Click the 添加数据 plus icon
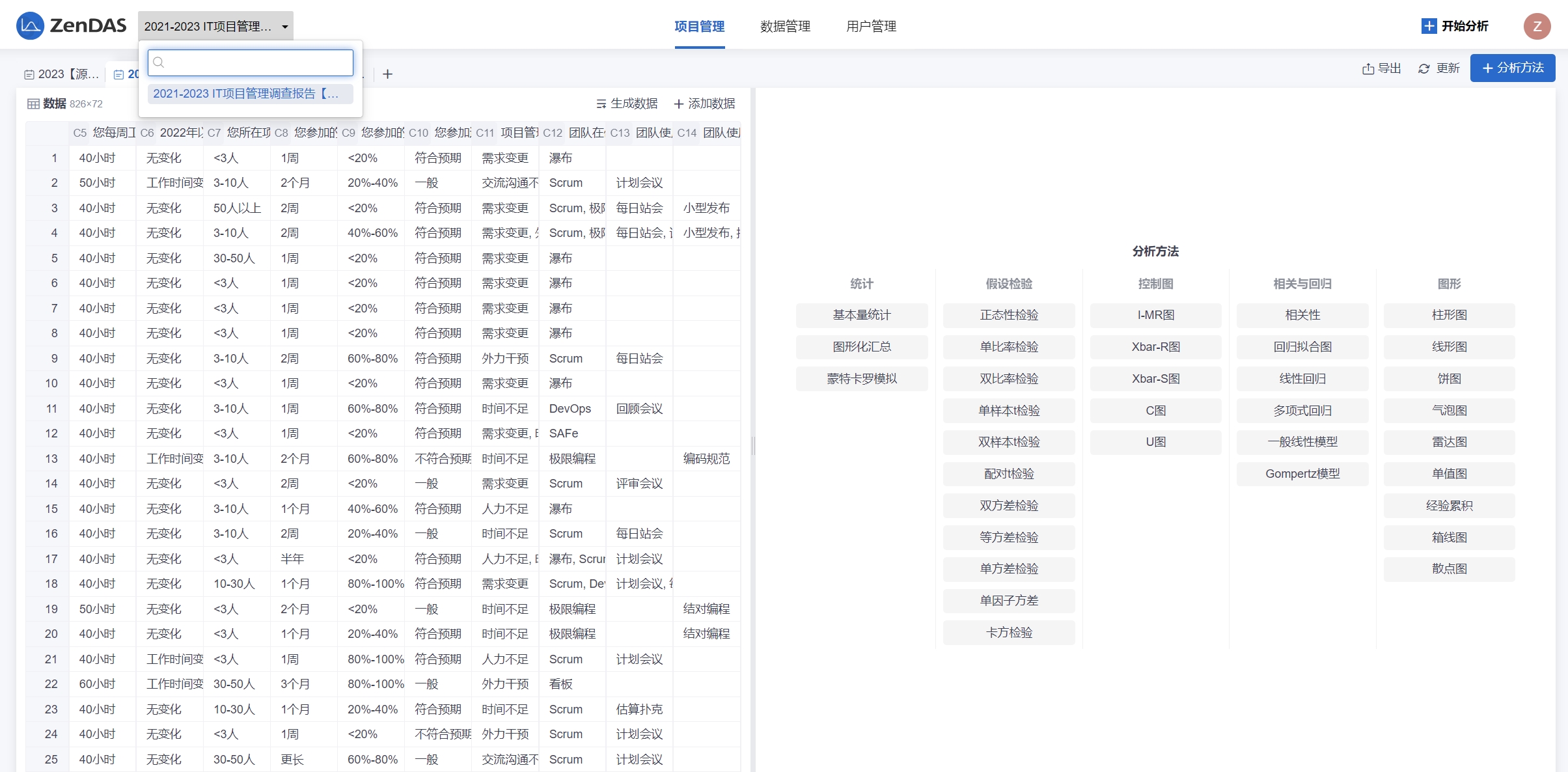The image size is (1568, 772). point(678,104)
